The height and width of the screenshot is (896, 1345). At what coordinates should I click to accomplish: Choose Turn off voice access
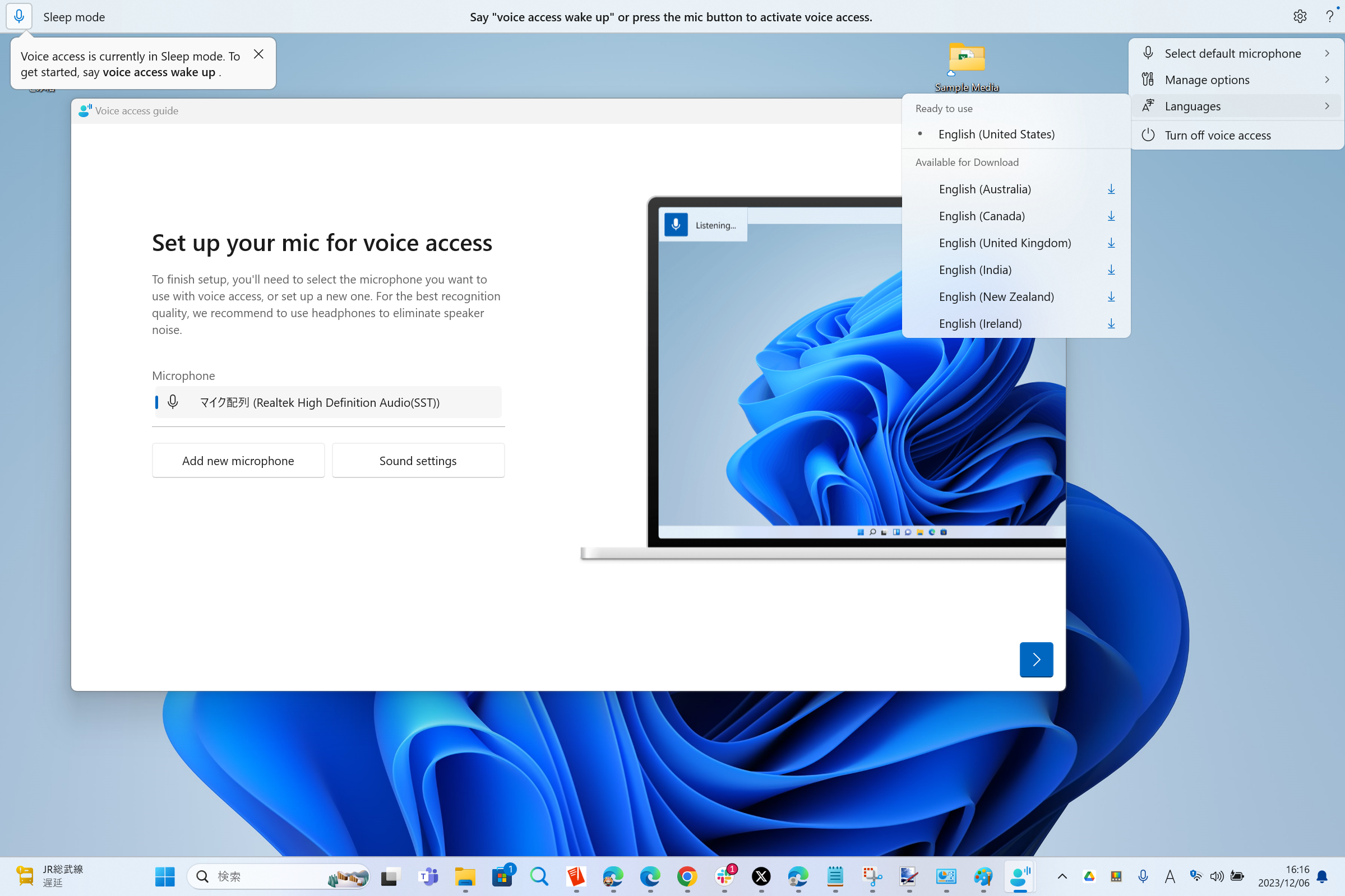point(1218,136)
